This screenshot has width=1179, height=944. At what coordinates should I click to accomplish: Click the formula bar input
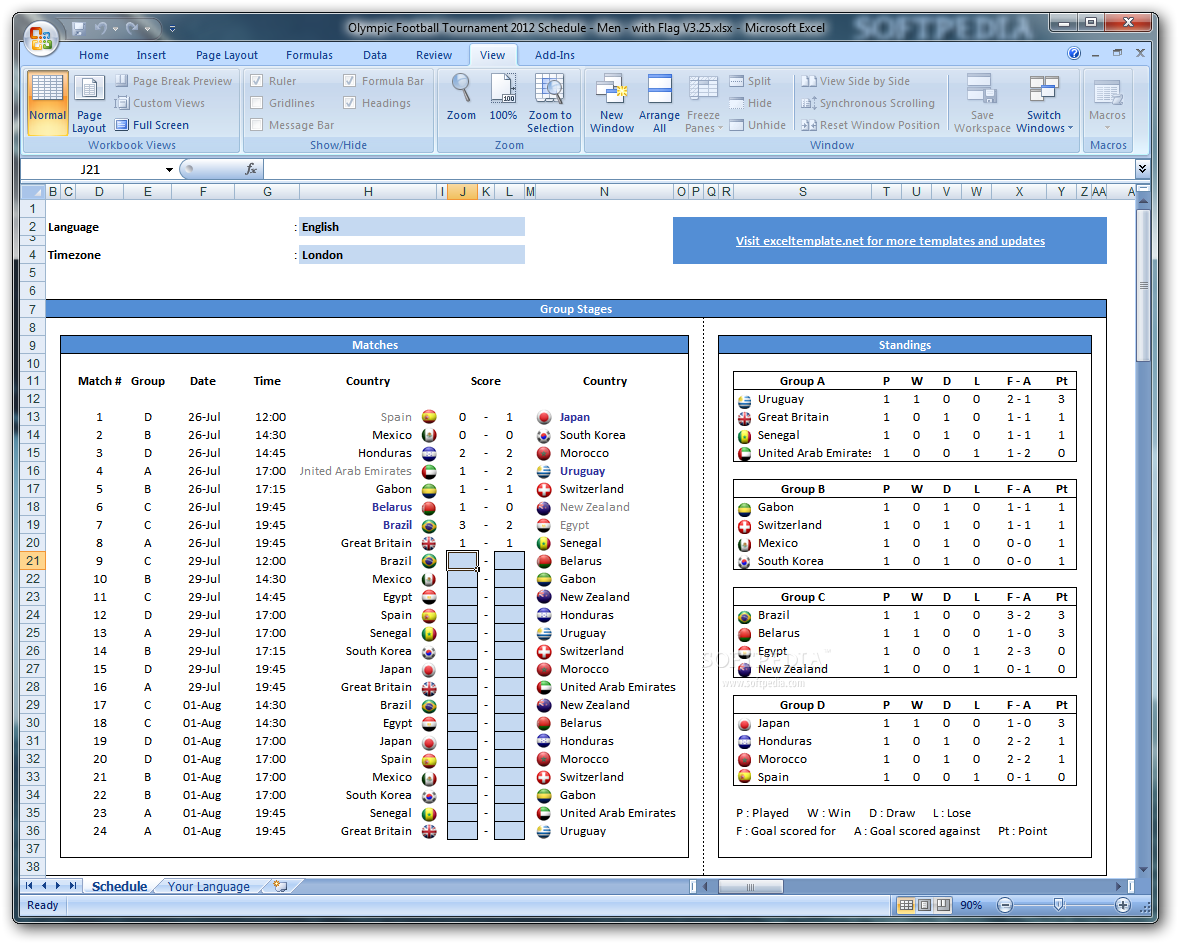click(698, 169)
